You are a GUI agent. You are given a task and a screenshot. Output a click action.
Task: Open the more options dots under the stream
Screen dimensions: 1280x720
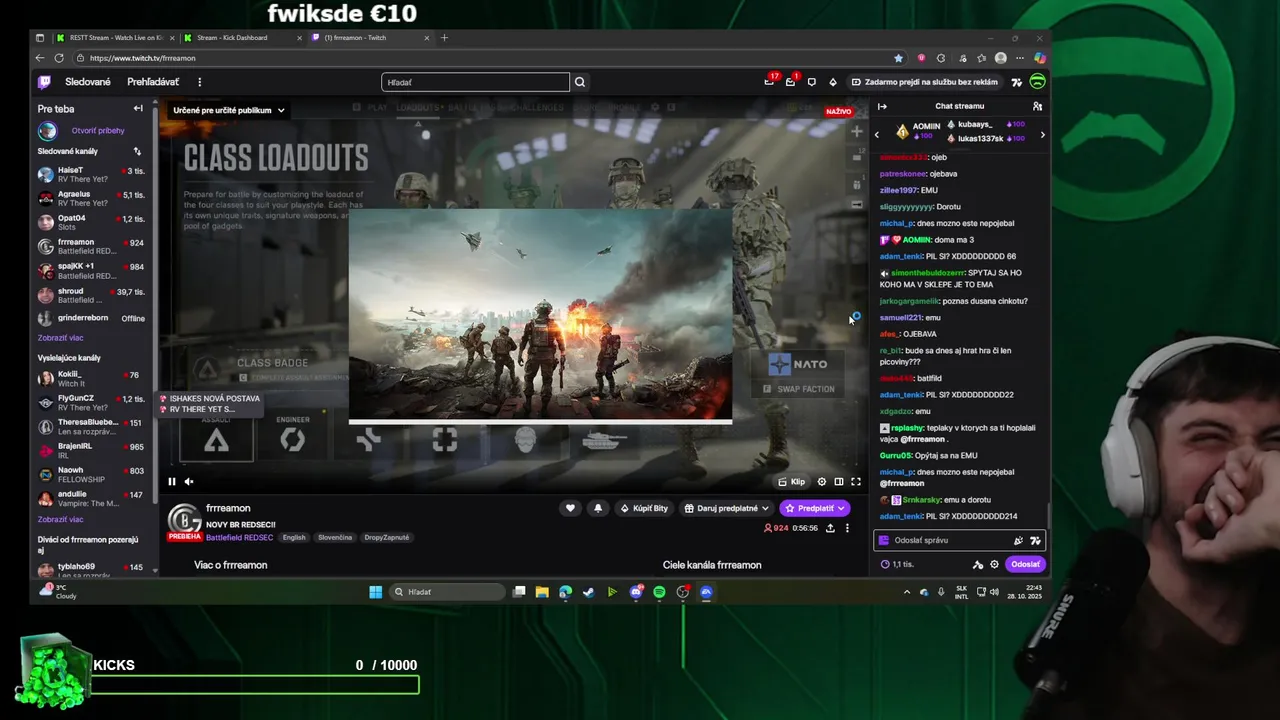coord(847,528)
